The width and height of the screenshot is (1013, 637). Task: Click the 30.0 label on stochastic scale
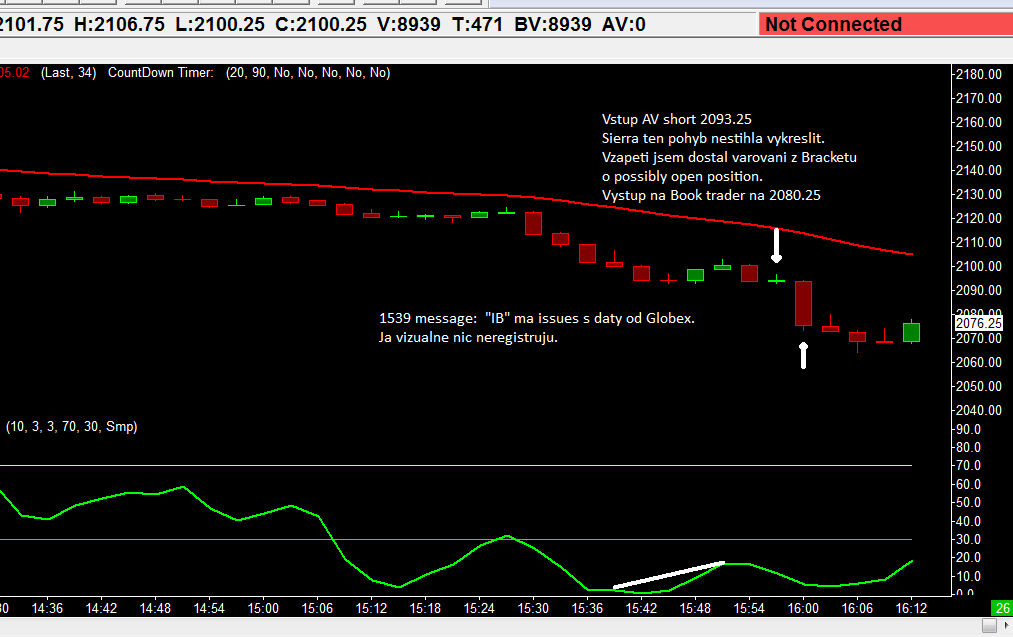pyautogui.click(x=968, y=539)
